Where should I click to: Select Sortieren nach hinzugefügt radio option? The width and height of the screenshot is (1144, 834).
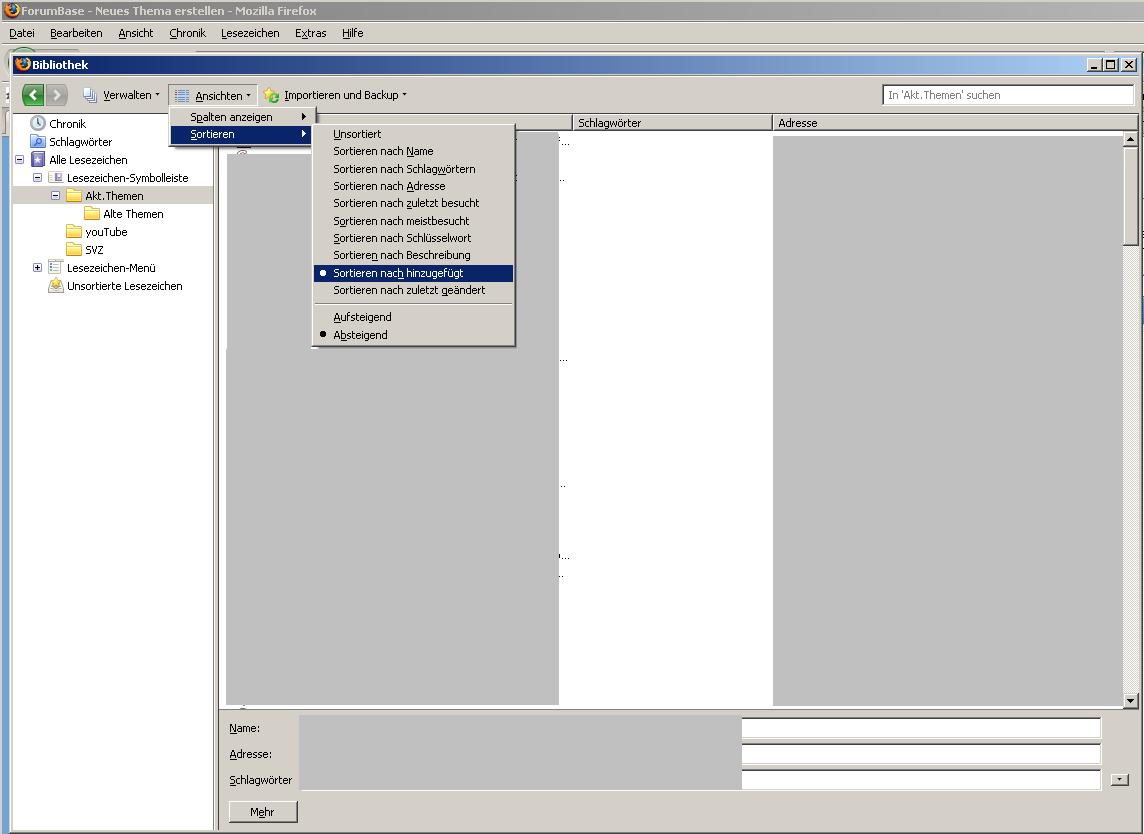coord(414,273)
